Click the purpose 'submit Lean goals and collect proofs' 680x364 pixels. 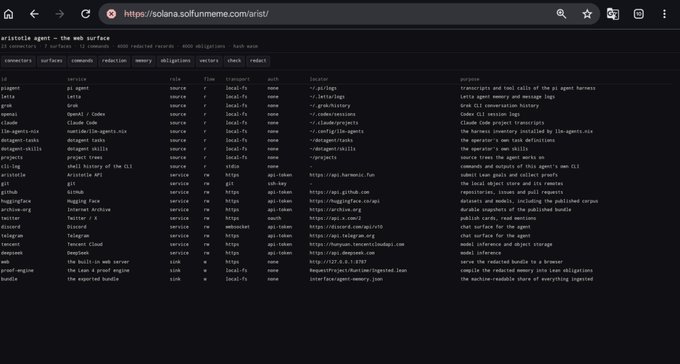509,175
